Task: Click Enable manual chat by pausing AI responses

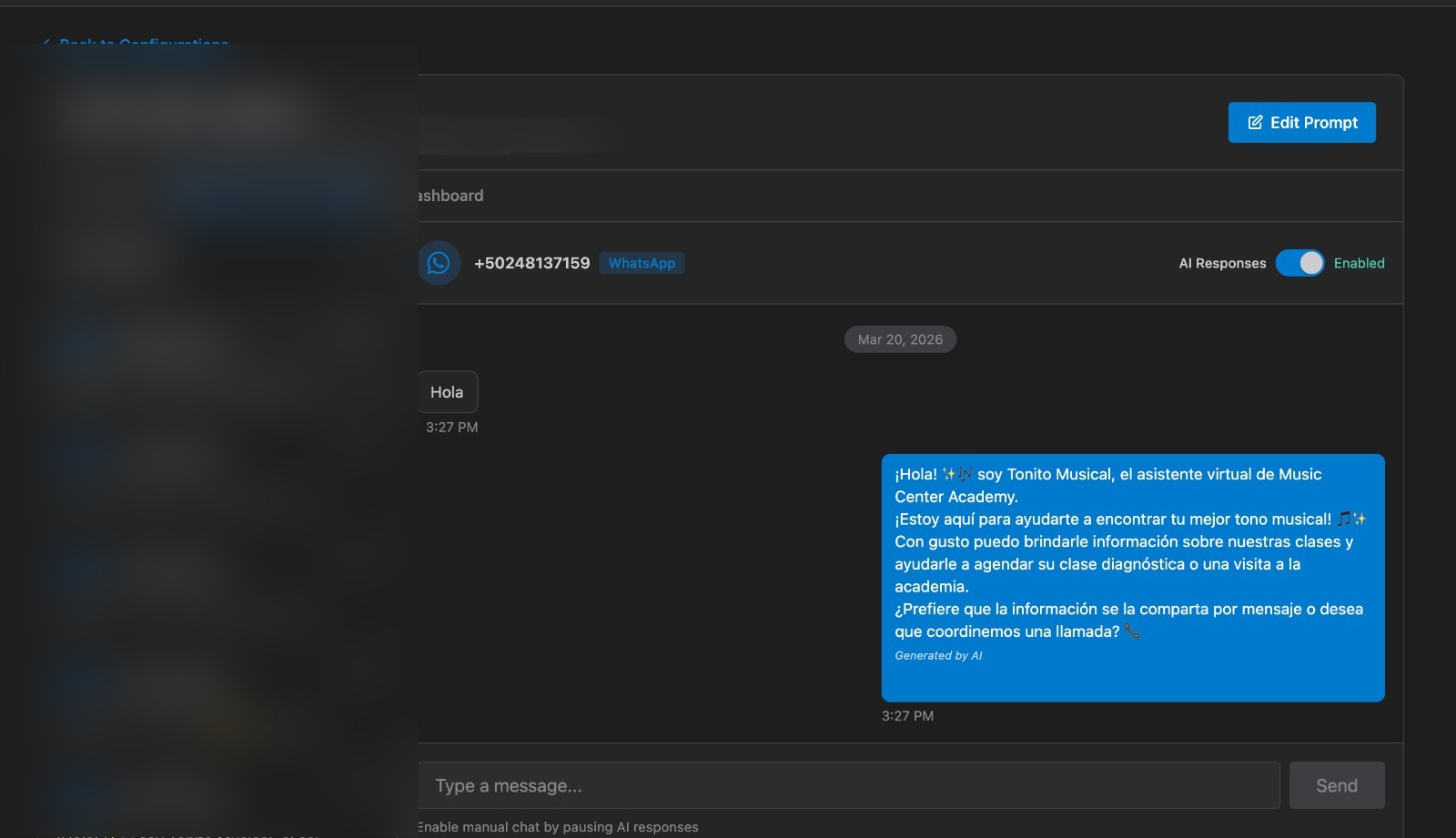Action: pyautogui.click(x=556, y=827)
